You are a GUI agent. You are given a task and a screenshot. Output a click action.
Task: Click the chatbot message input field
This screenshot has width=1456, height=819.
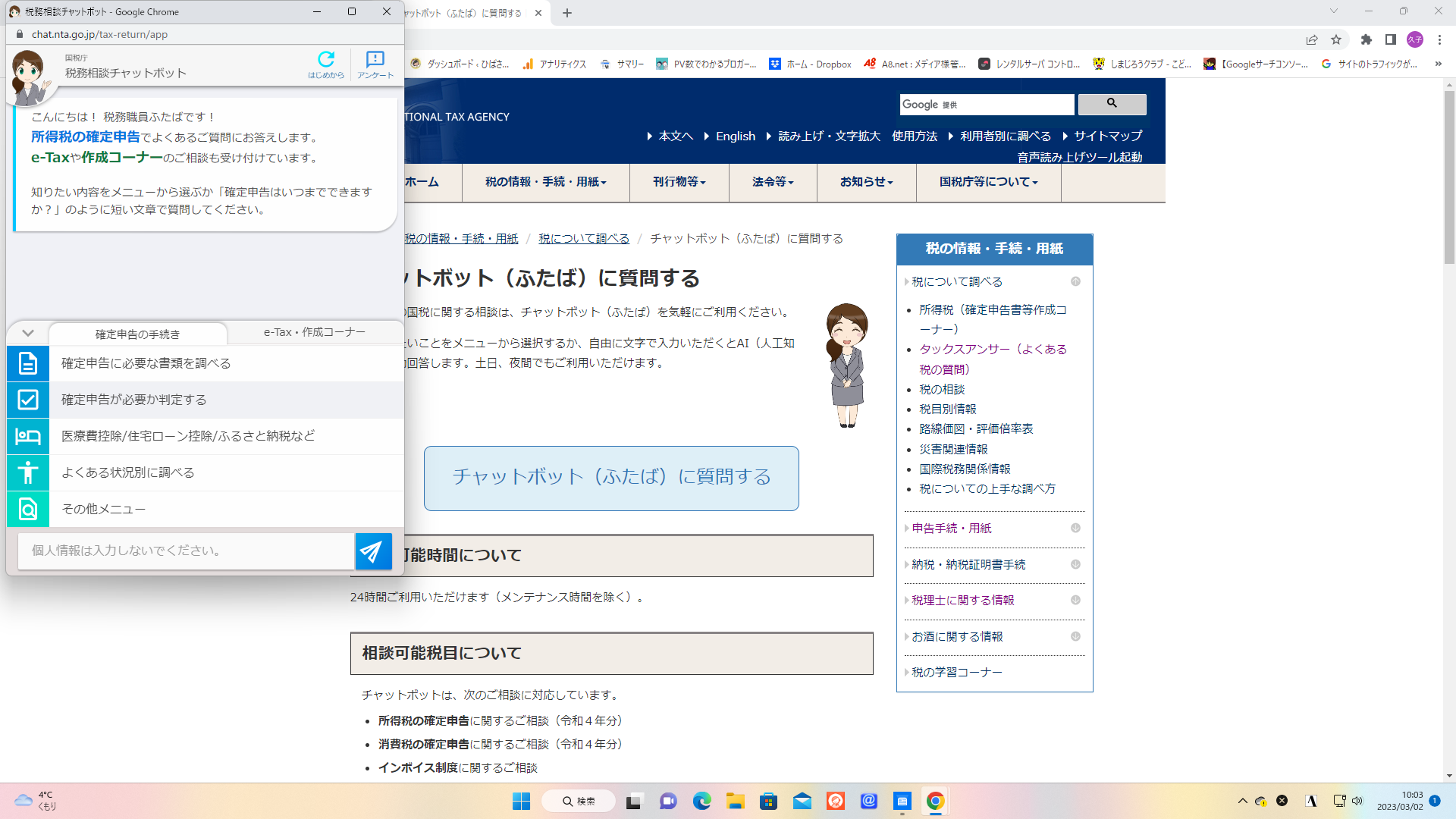click(x=186, y=551)
